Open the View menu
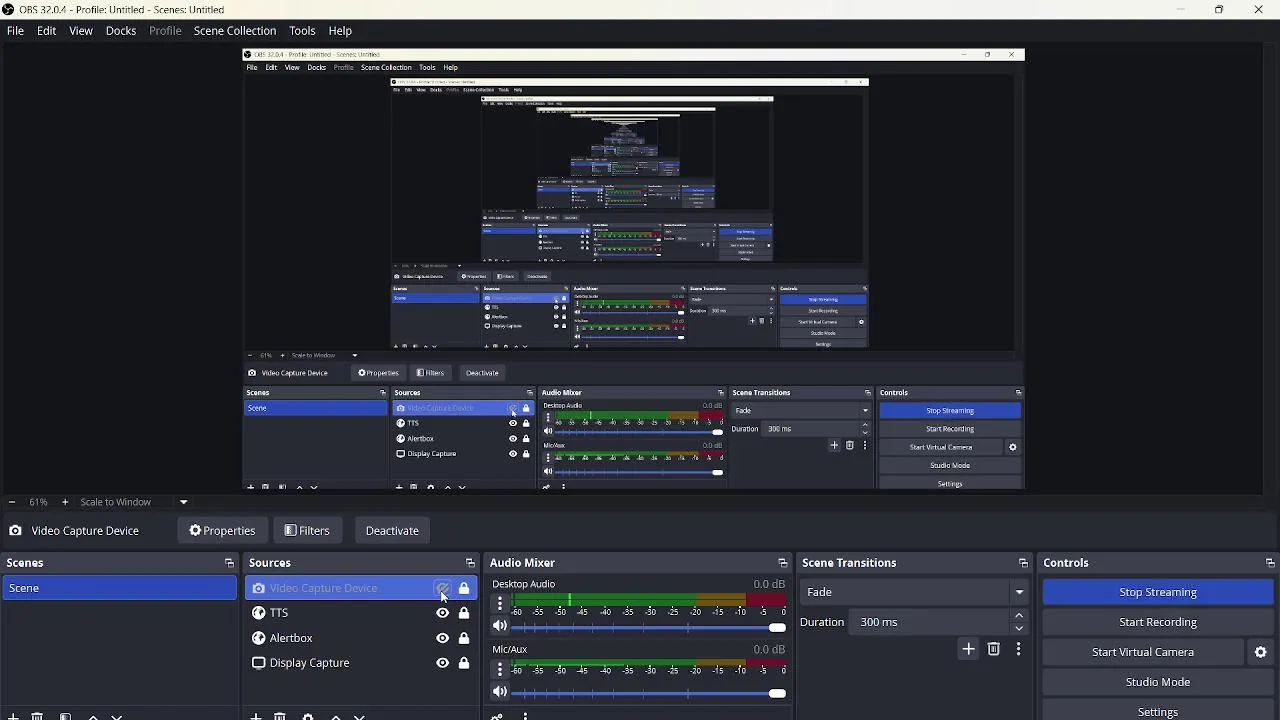The width and height of the screenshot is (1280, 720). 81,31
